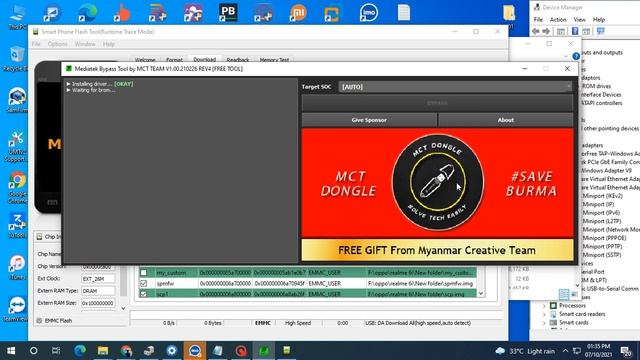
Task: Click the Extern RAM Size value field
Action: click(98, 303)
